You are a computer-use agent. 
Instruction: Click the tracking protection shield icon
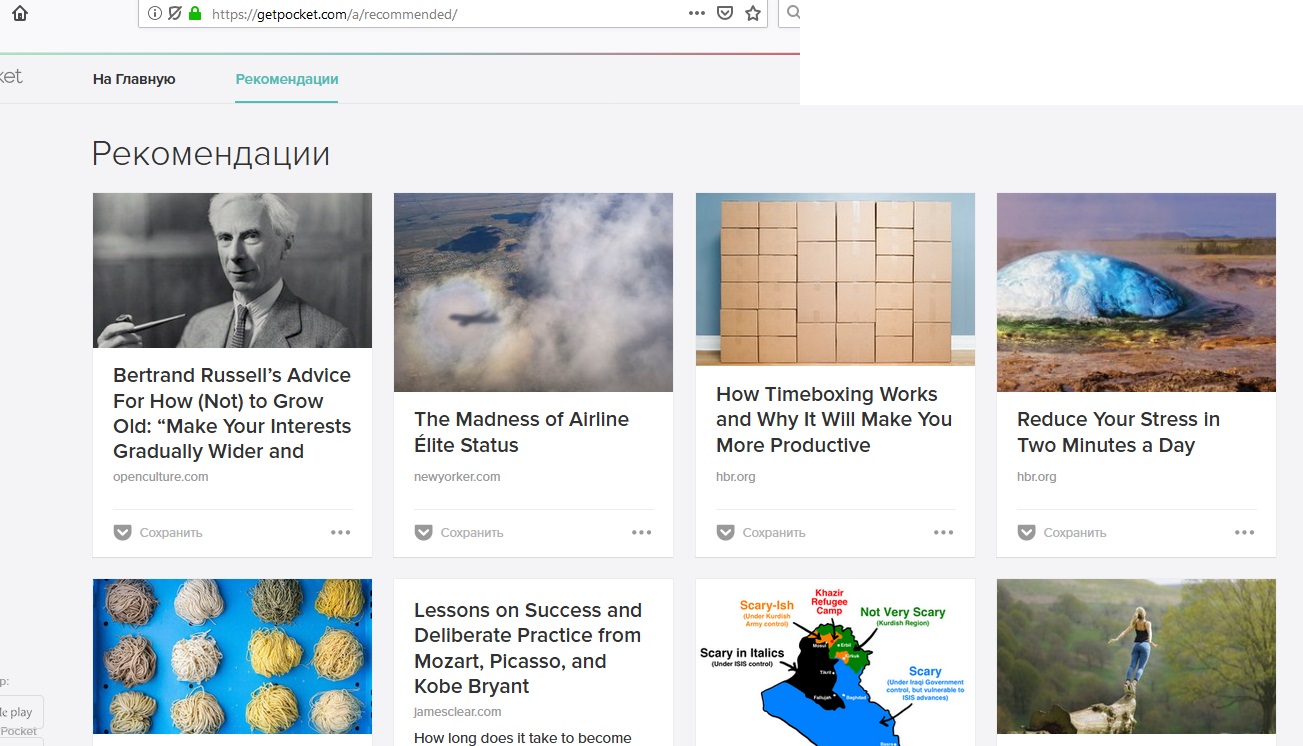pos(175,14)
